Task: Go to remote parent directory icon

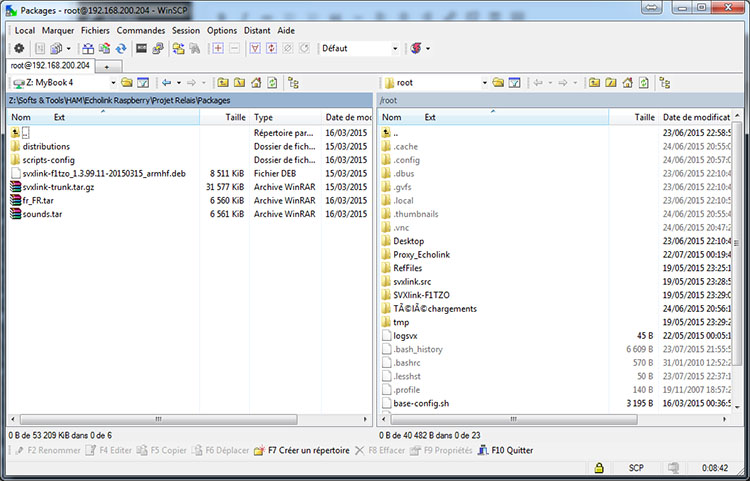Action: (594, 83)
